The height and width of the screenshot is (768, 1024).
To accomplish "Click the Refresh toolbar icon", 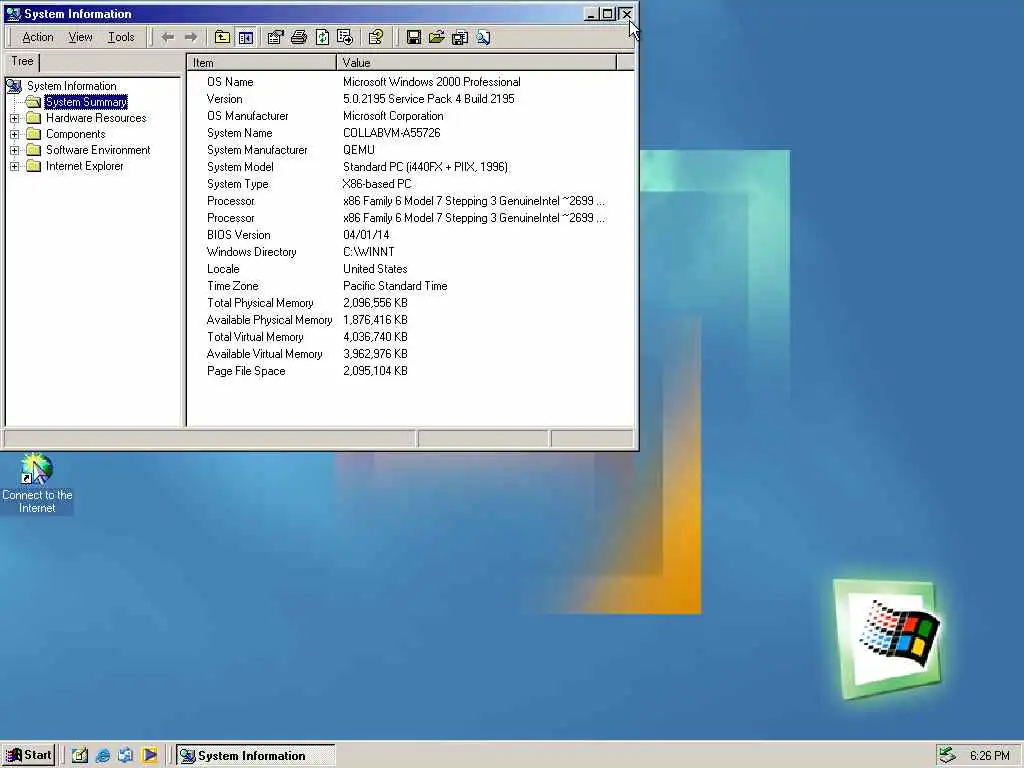I will click(322, 37).
